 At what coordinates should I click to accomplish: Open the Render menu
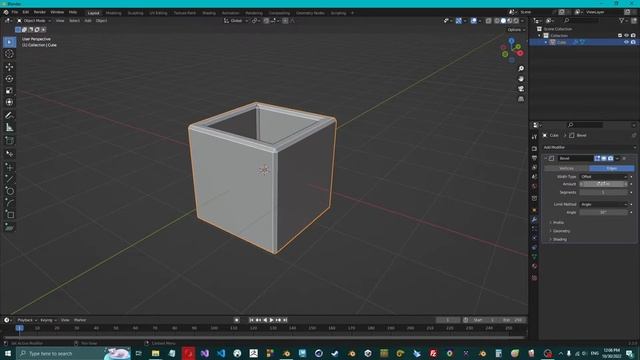point(40,12)
